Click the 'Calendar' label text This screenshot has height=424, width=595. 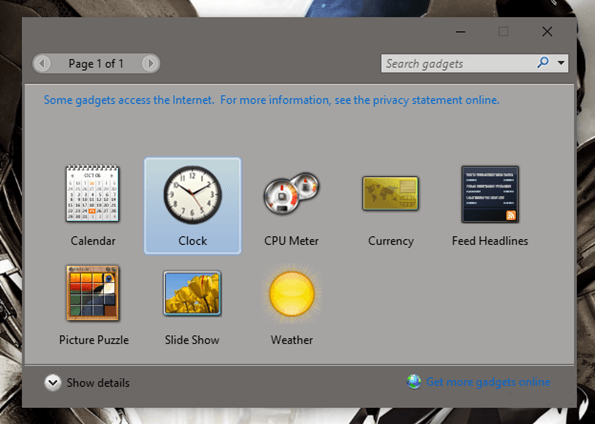pos(93,241)
